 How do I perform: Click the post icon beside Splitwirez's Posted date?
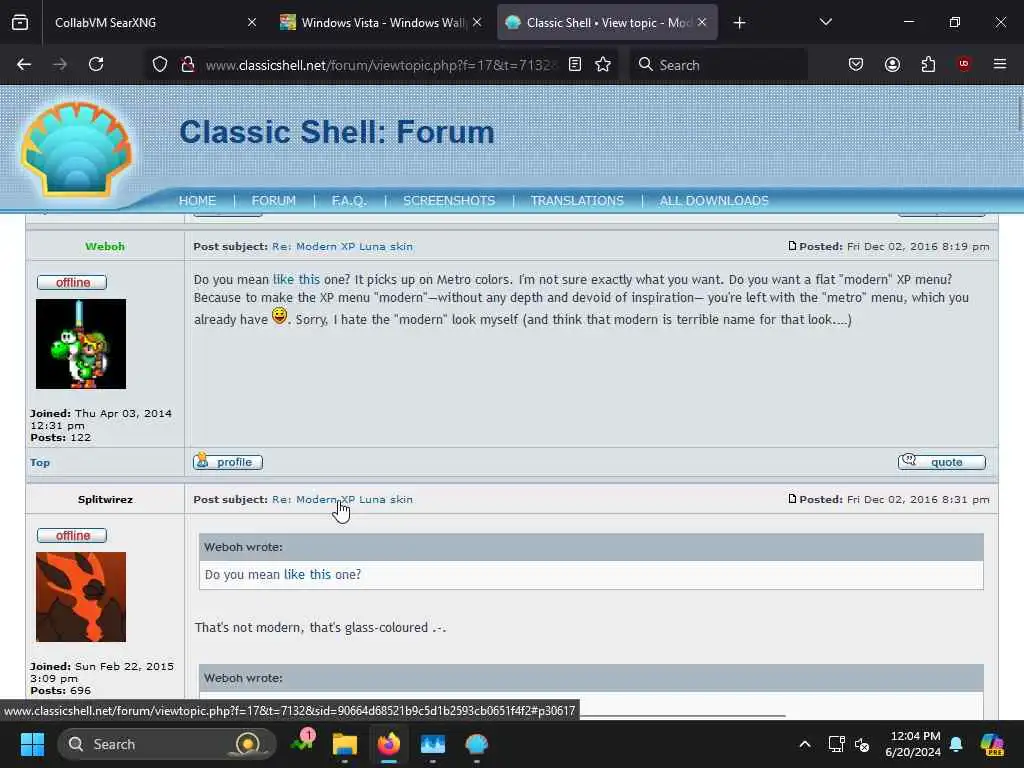792,498
